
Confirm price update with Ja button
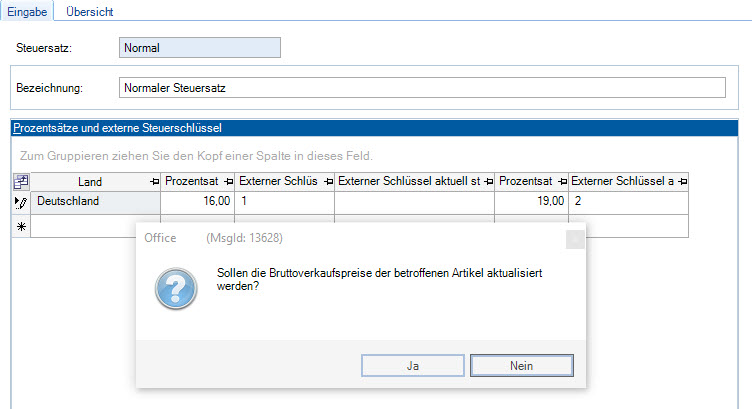coord(412,366)
